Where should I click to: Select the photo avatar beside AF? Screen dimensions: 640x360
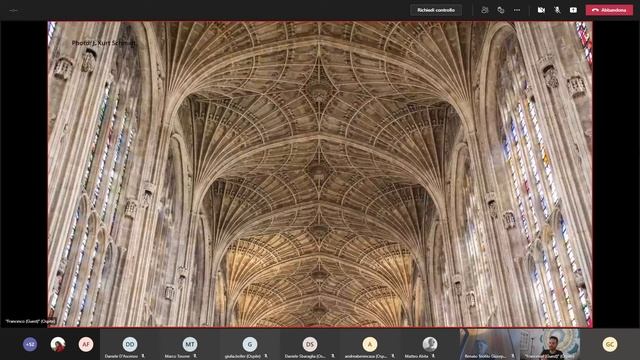tap(58, 344)
